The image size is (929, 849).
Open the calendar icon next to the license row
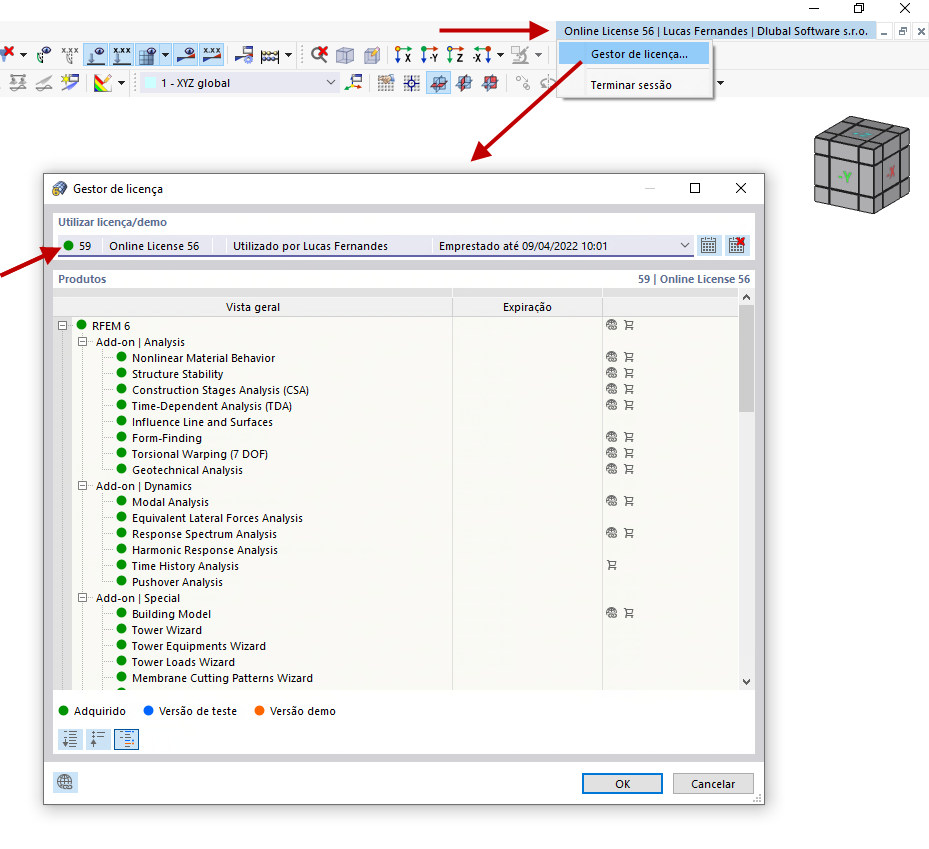708,245
